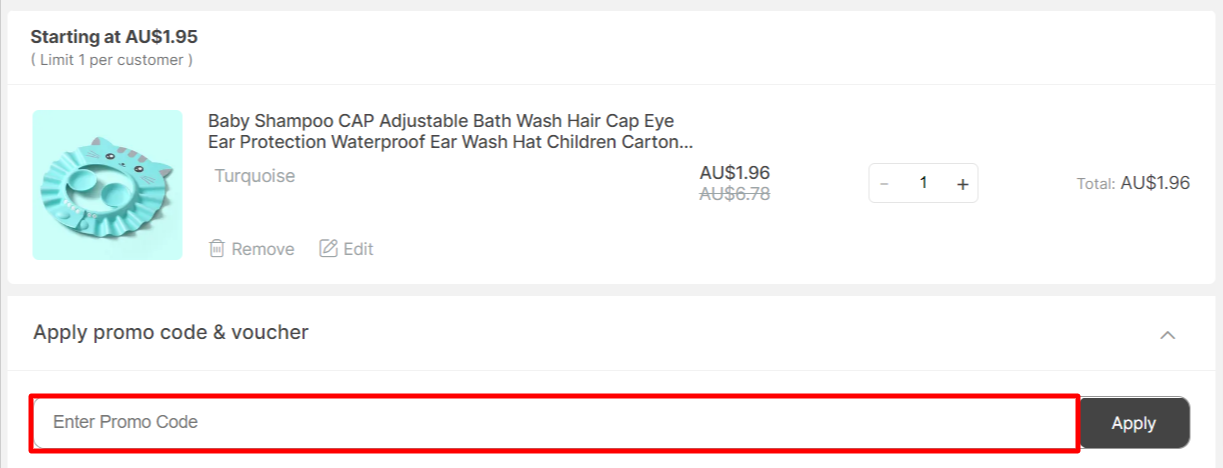Screen dimensions: 1223x468
Task: Open the baby shampoo cap thumbnail
Action: 108,185
